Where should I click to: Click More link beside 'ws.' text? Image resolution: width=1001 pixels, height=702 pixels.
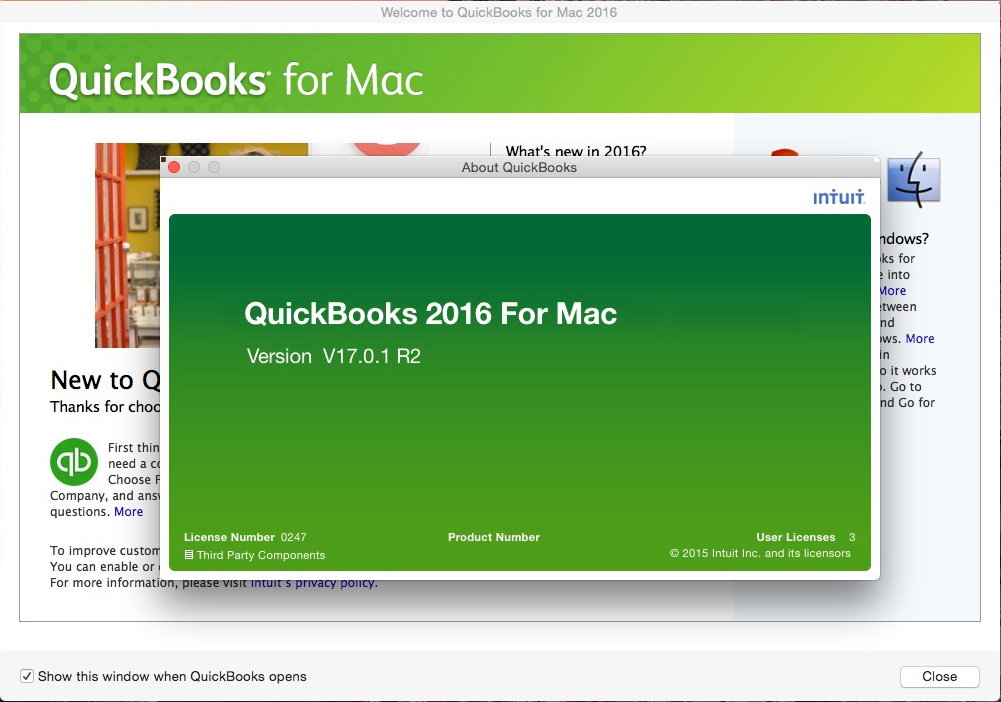[x=920, y=339]
